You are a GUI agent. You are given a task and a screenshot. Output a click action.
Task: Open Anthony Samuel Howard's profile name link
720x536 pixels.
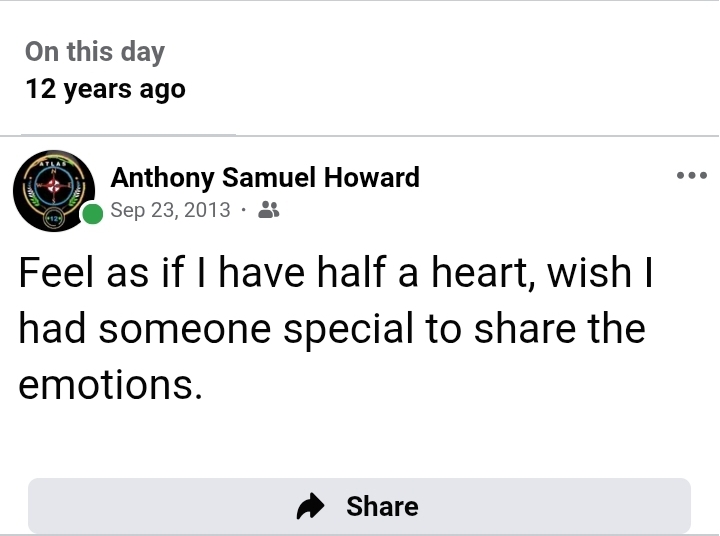pos(265,178)
